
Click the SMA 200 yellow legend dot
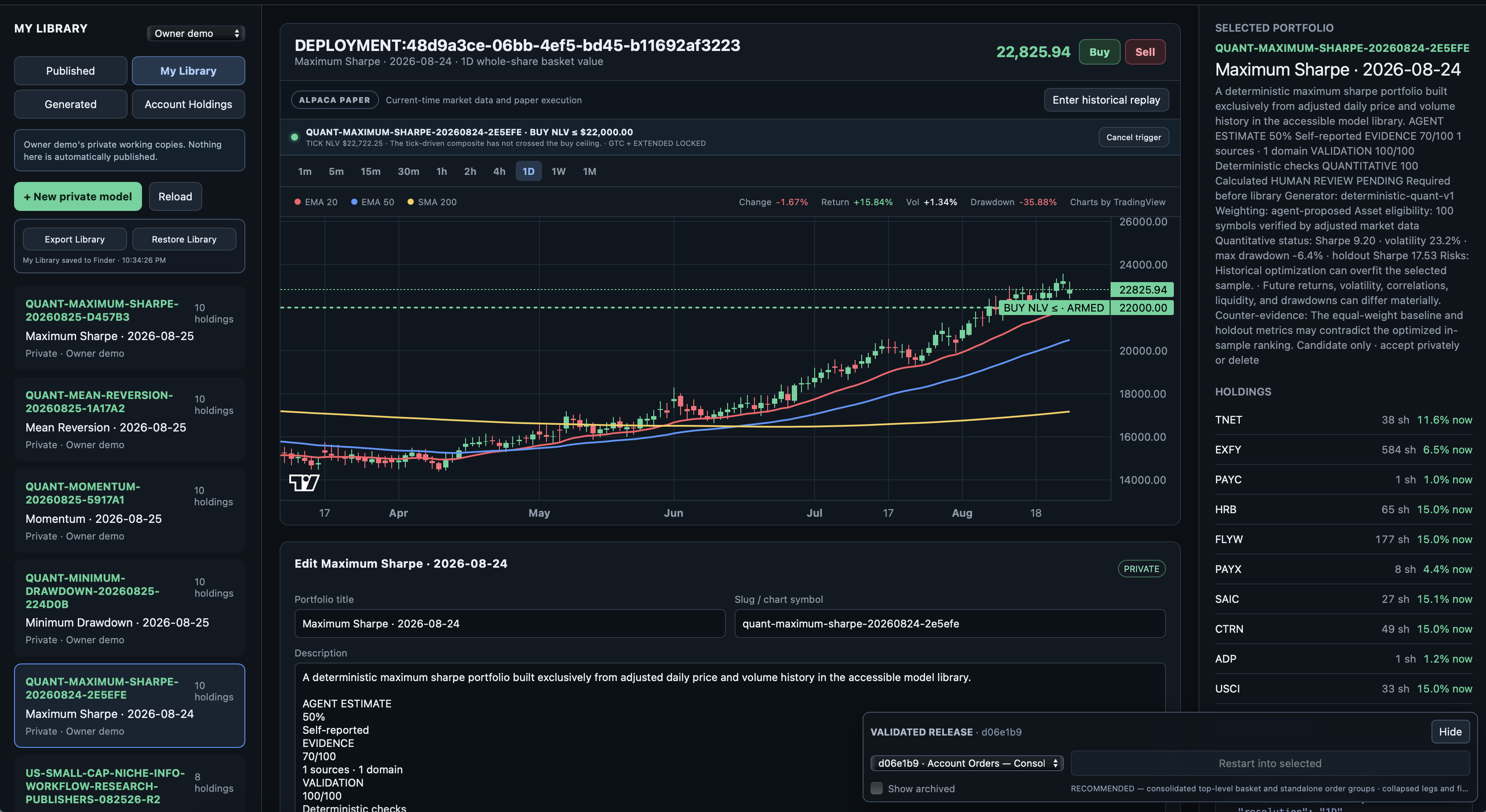411,202
